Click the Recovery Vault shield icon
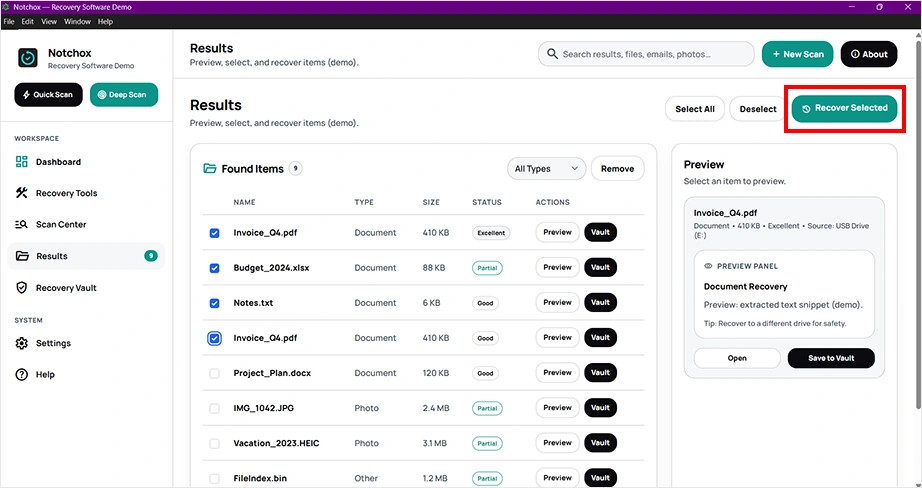 pyautogui.click(x=22, y=288)
